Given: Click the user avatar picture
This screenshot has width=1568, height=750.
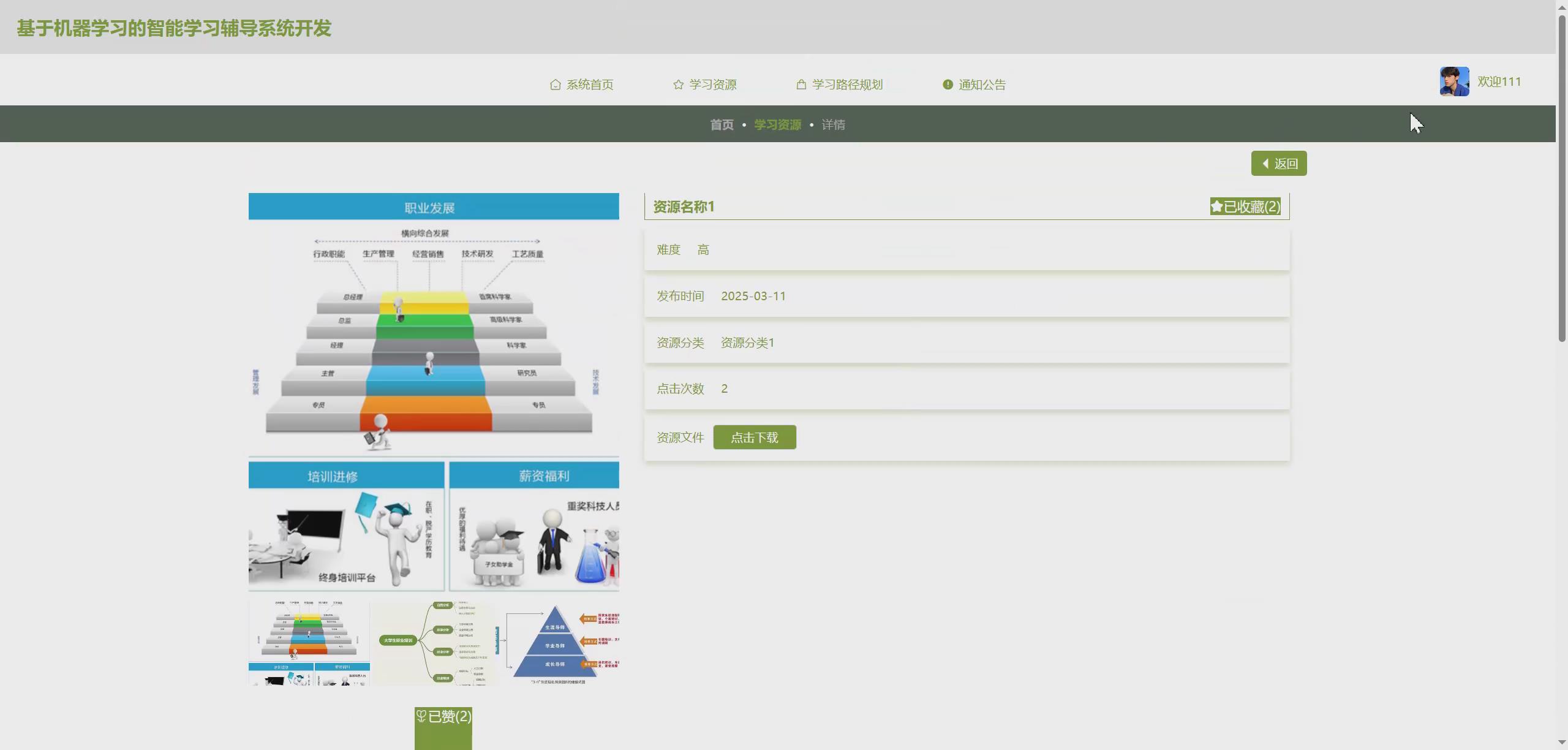Looking at the screenshot, I should tap(1454, 81).
